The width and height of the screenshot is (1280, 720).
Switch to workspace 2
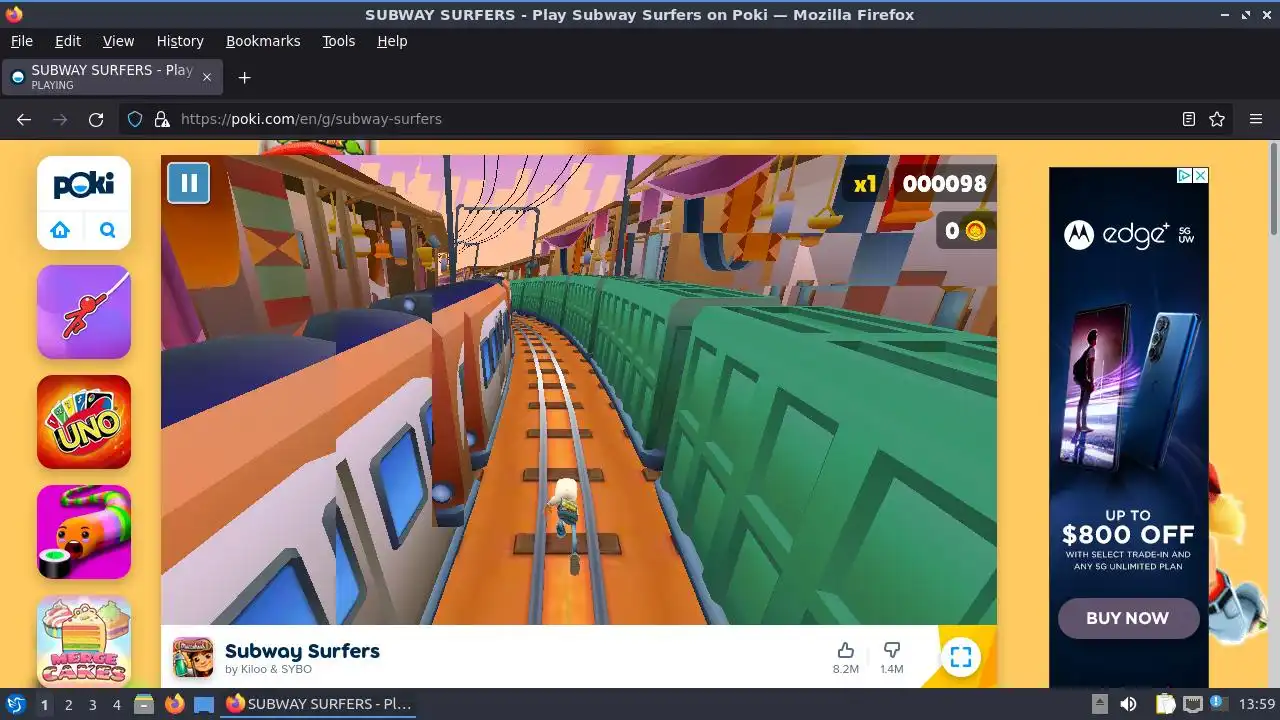click(x=68, y=704)
